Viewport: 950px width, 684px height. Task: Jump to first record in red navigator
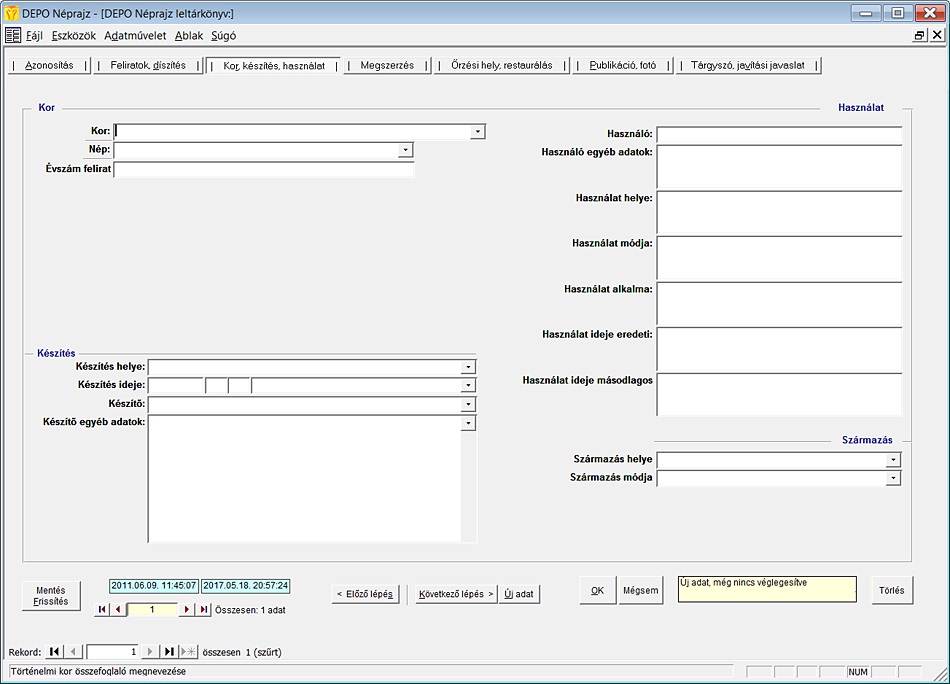point(102,609)
